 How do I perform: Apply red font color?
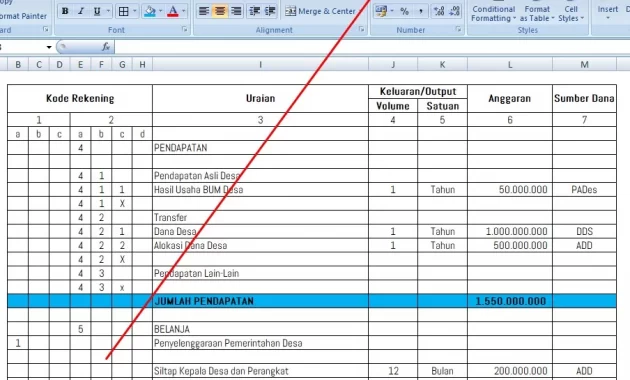(x=173, y=11)
